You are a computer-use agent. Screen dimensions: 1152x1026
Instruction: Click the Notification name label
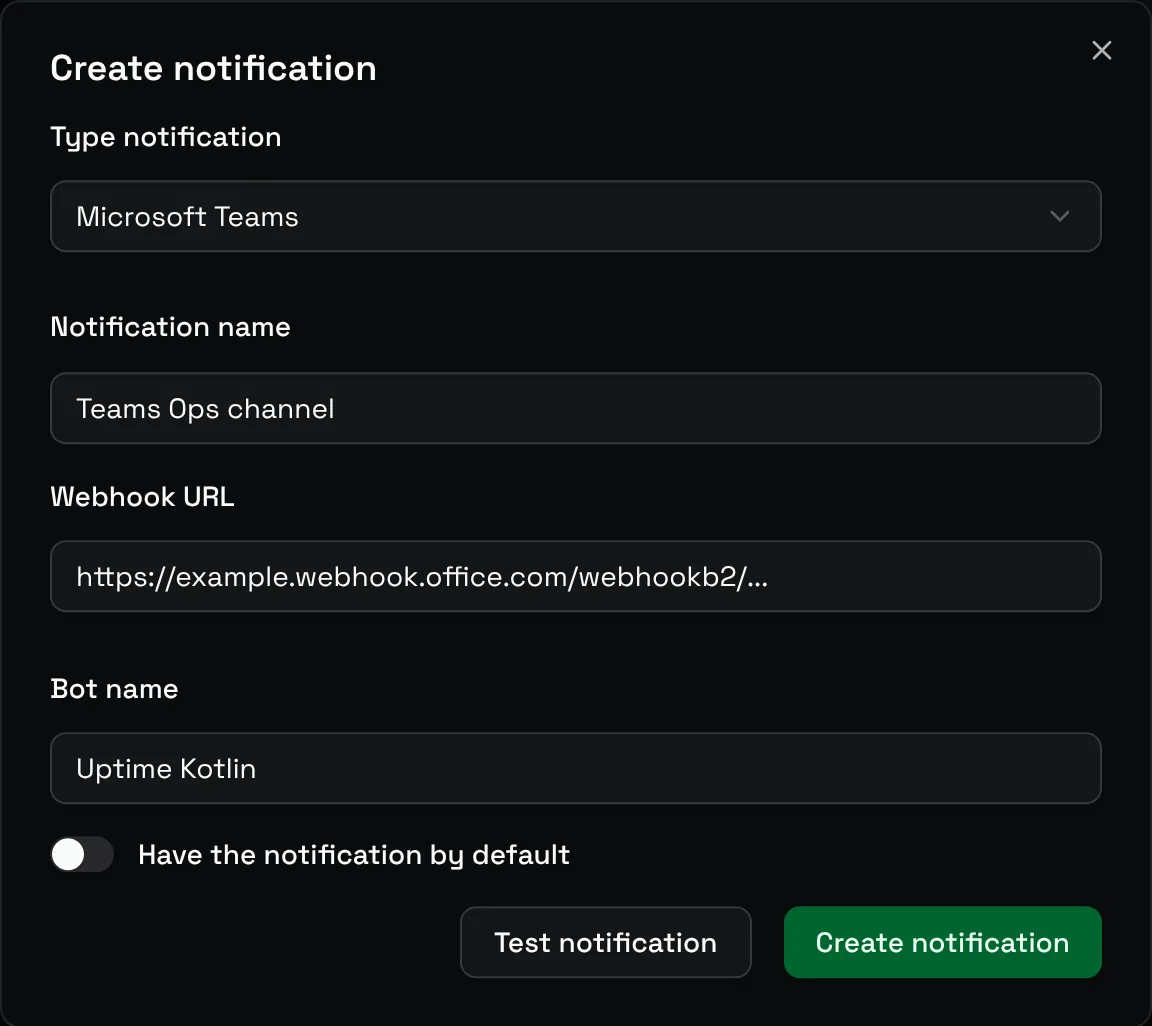tap(170, 327)
